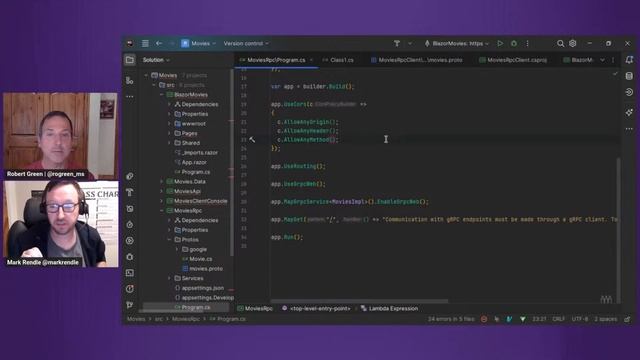640x360 pixels.
Task: Toggle read-only lock in status bar
Action: [x=627, y=319]
